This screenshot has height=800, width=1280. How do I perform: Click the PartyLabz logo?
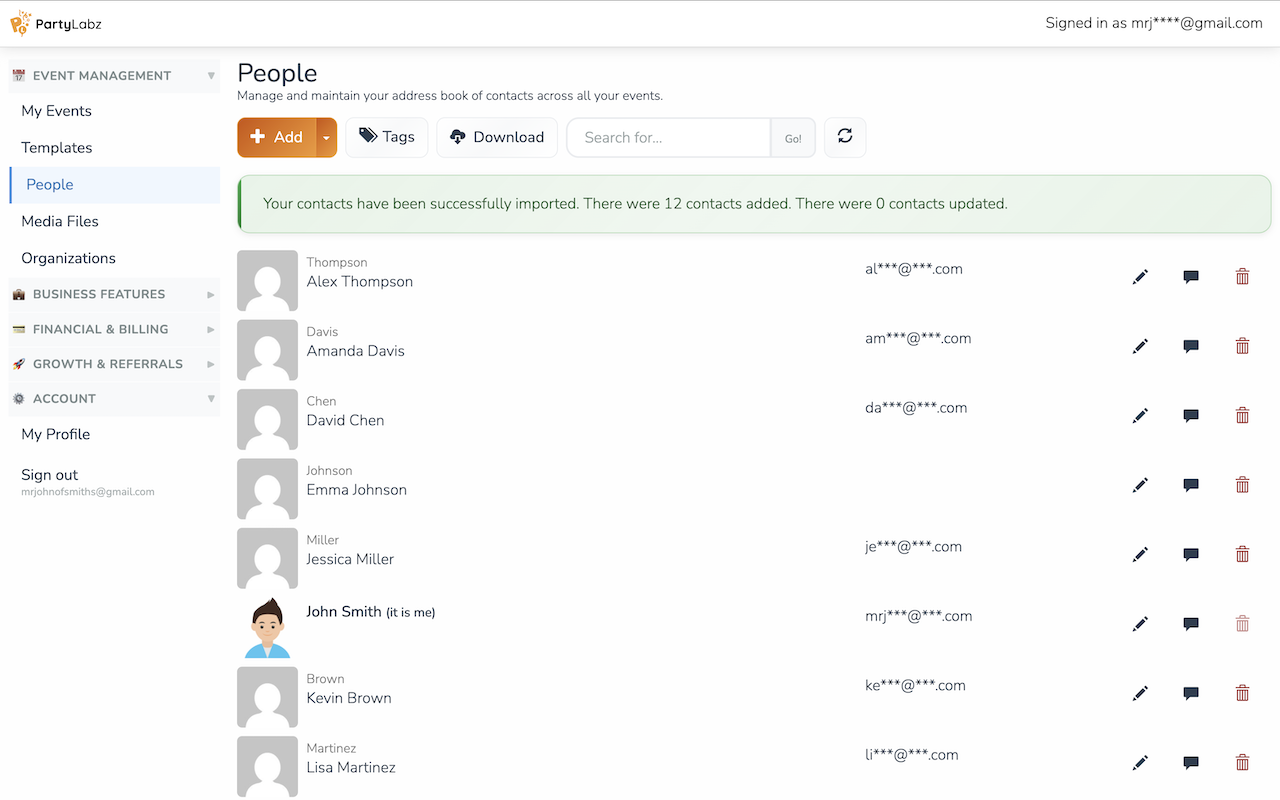(x=56, y=23)
